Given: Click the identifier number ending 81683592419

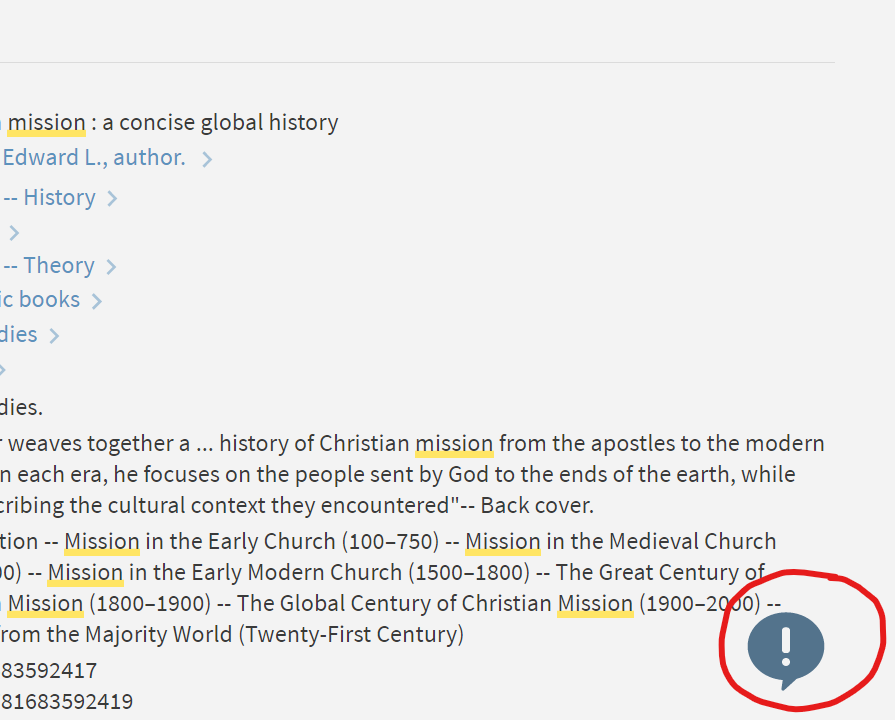Looking at the screenshot, I should click(x=67, y=702).
